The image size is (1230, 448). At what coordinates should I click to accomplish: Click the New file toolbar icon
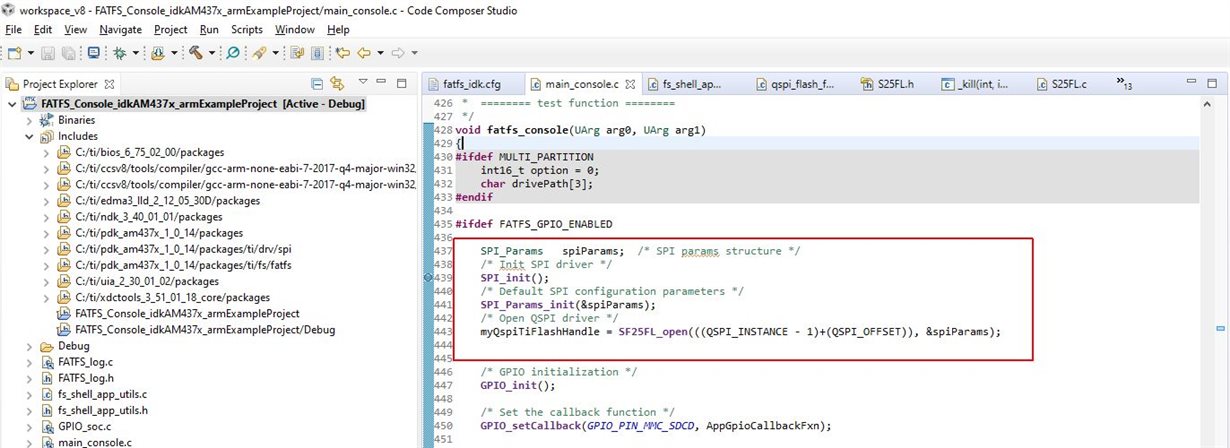tap(13, 52)
